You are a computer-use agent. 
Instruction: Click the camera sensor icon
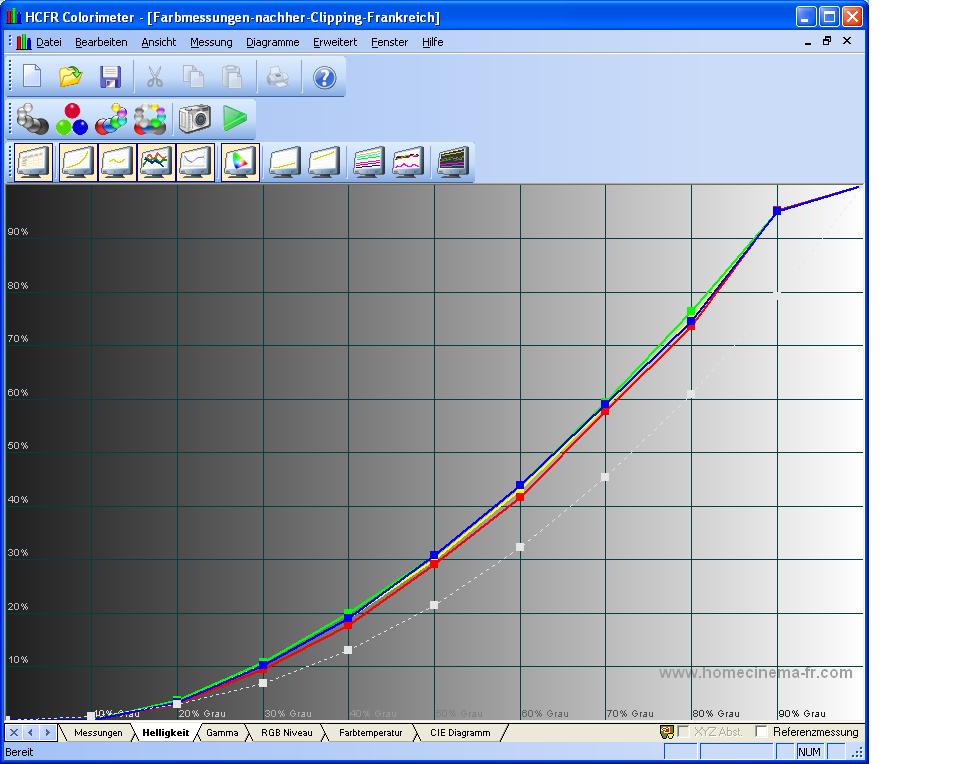[195, 119]
